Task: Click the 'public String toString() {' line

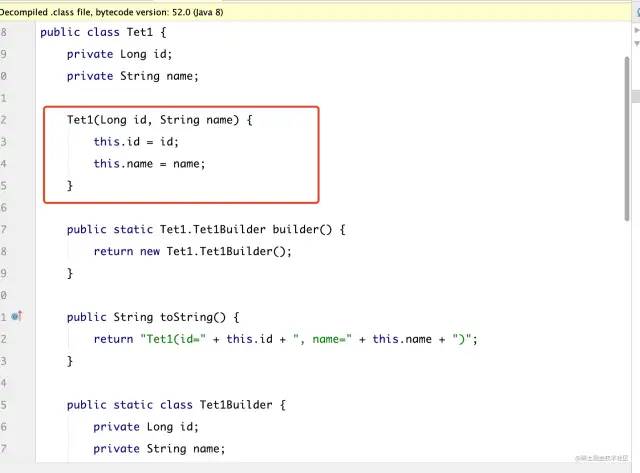Action: pos(153,317)
